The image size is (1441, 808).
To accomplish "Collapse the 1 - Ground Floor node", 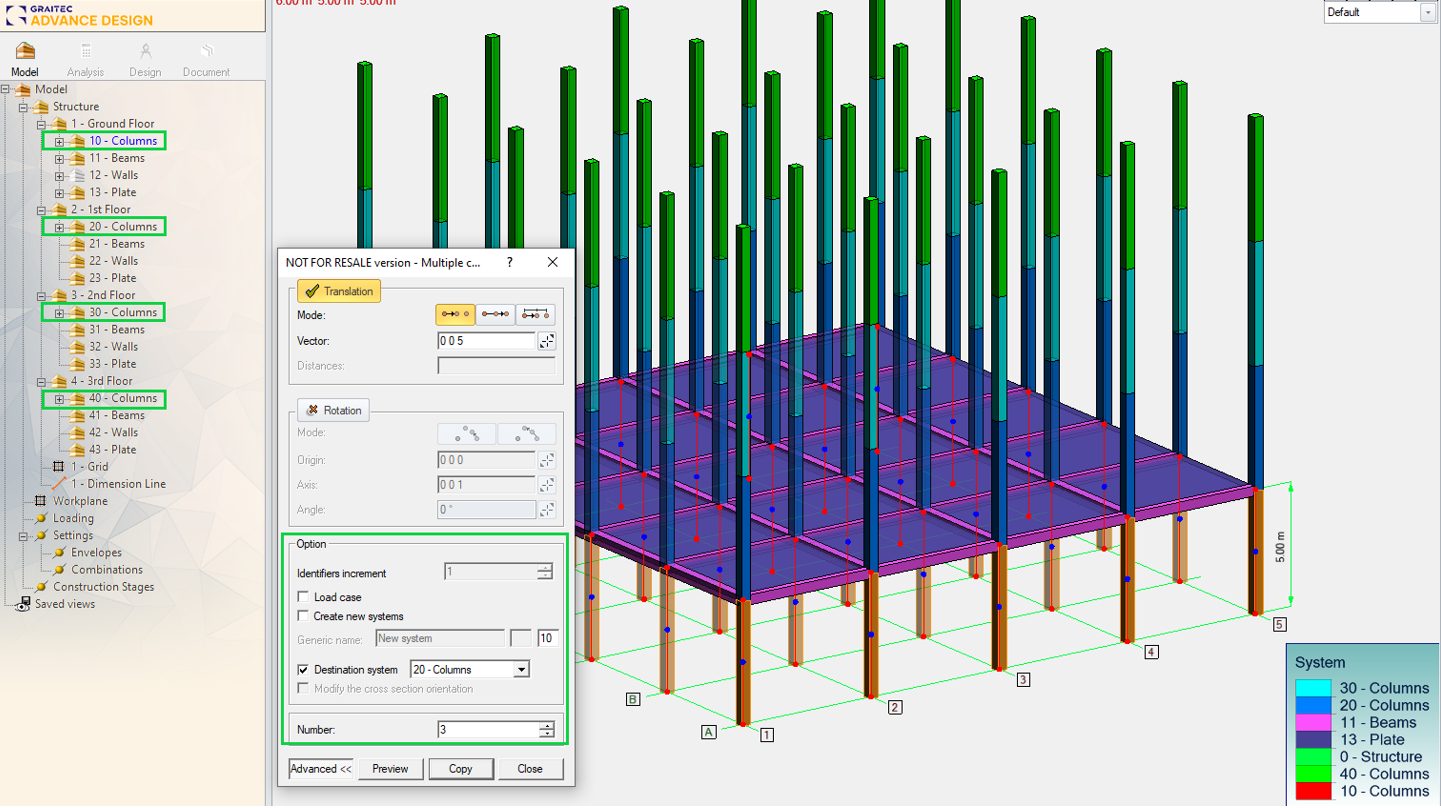I will pyautogui.click(x=41, y=124).
